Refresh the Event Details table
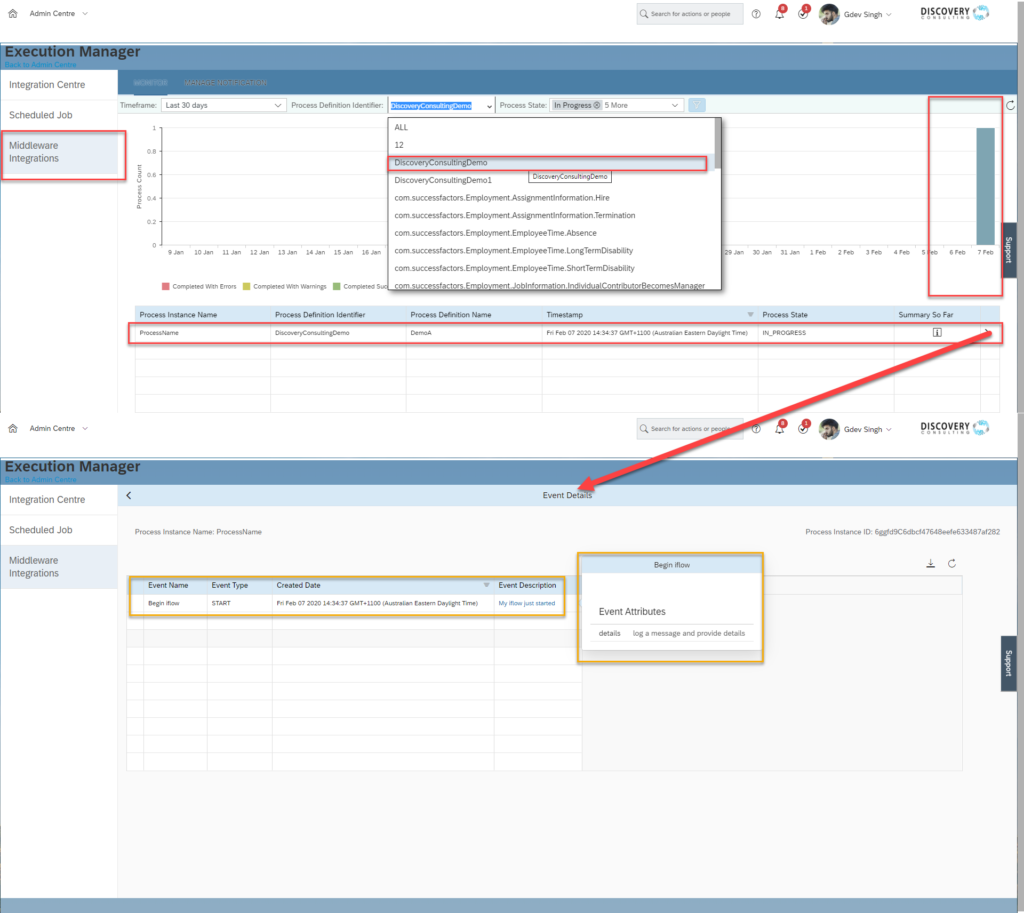This screenshot has height=913, width=1024. pyautogui.click(x=951, y=563)
